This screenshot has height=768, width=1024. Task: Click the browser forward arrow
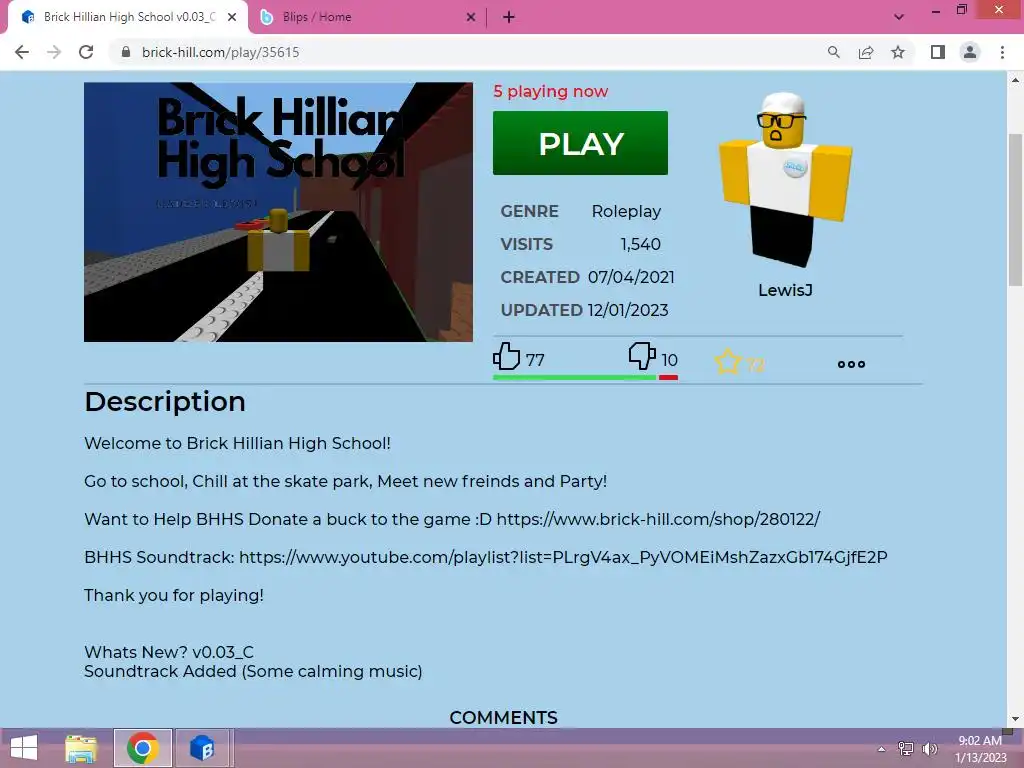coord(54,52)
